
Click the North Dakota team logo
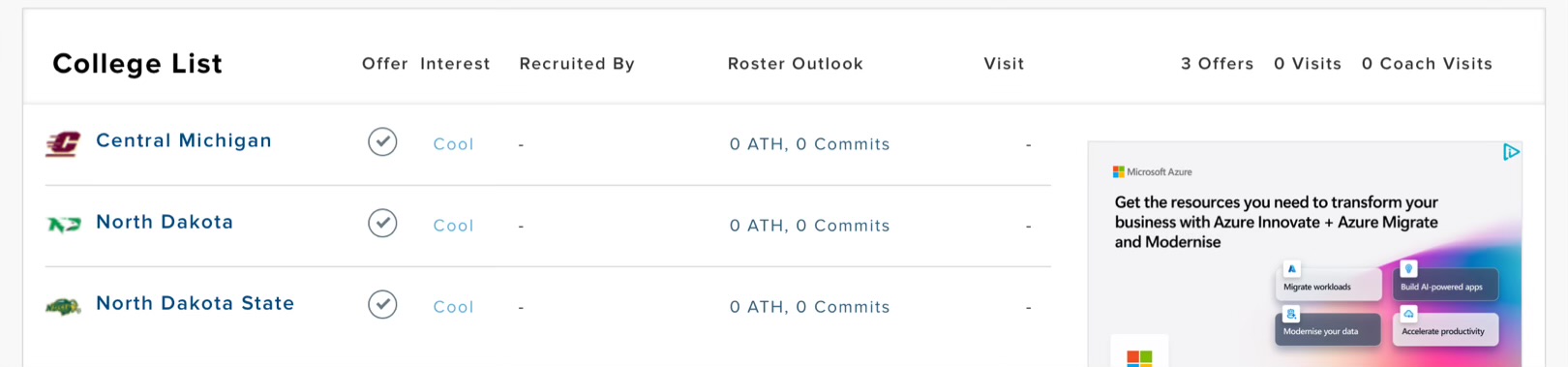pos(64,225)
